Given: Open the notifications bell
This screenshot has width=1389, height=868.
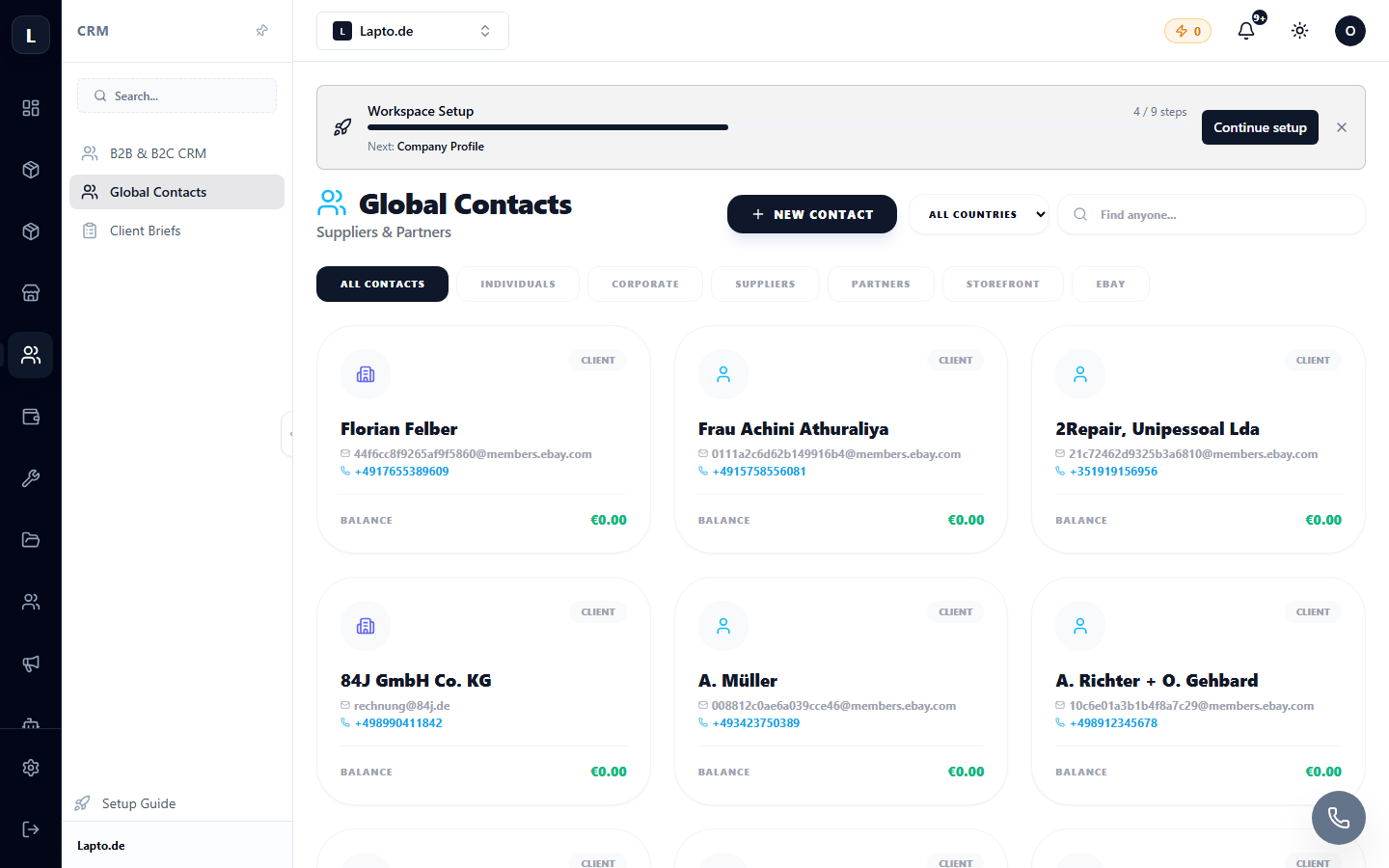Looking at the screenshot, I should [x=1246, y=31].
